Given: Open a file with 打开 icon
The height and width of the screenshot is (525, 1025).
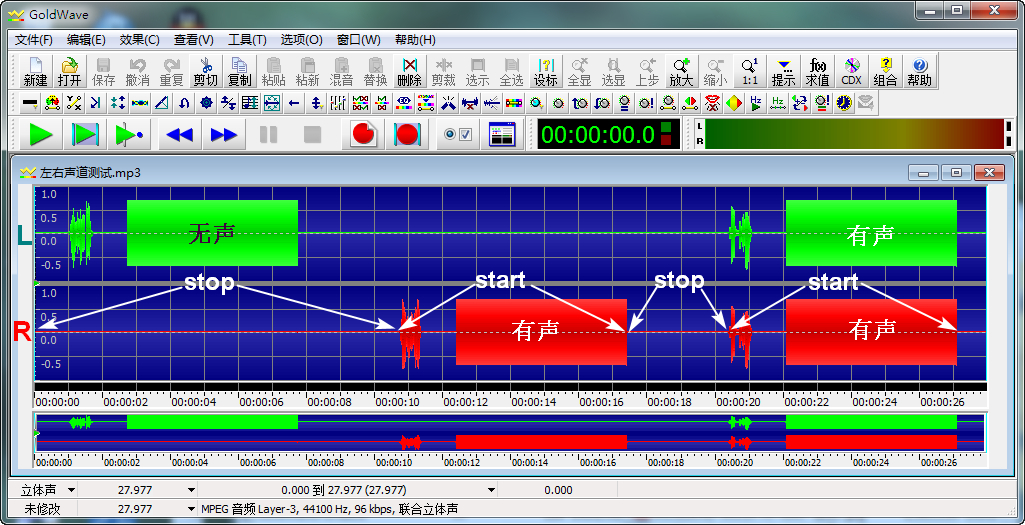Looking at the screenshot, I should tap(69, 71).
